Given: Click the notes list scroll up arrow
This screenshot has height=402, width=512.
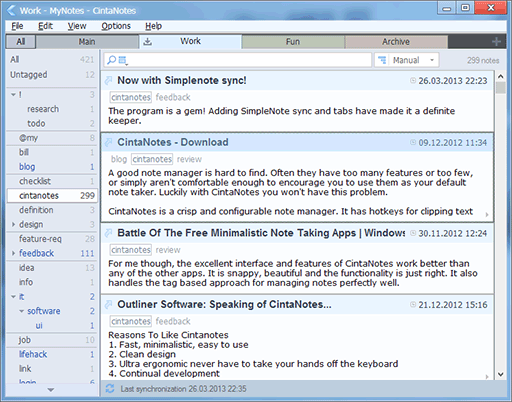Looking at the screenshot, I should tap(500, 76).
